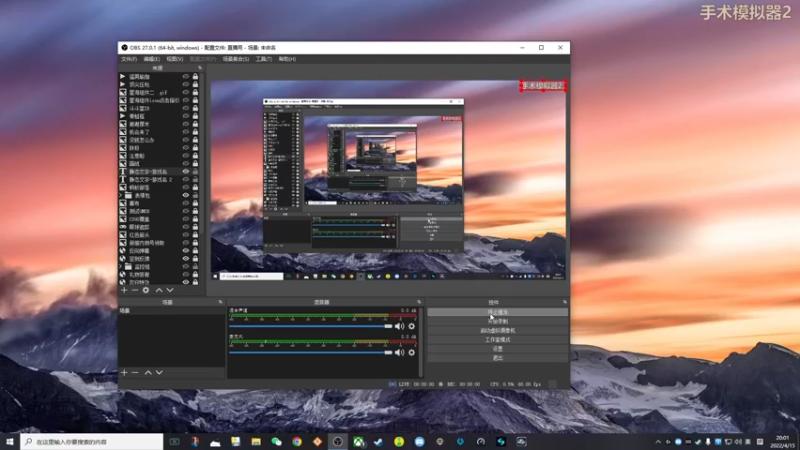Hide the 静态文字-替班名 source eye
The image size is (800, 450).
tap(186, 172)
